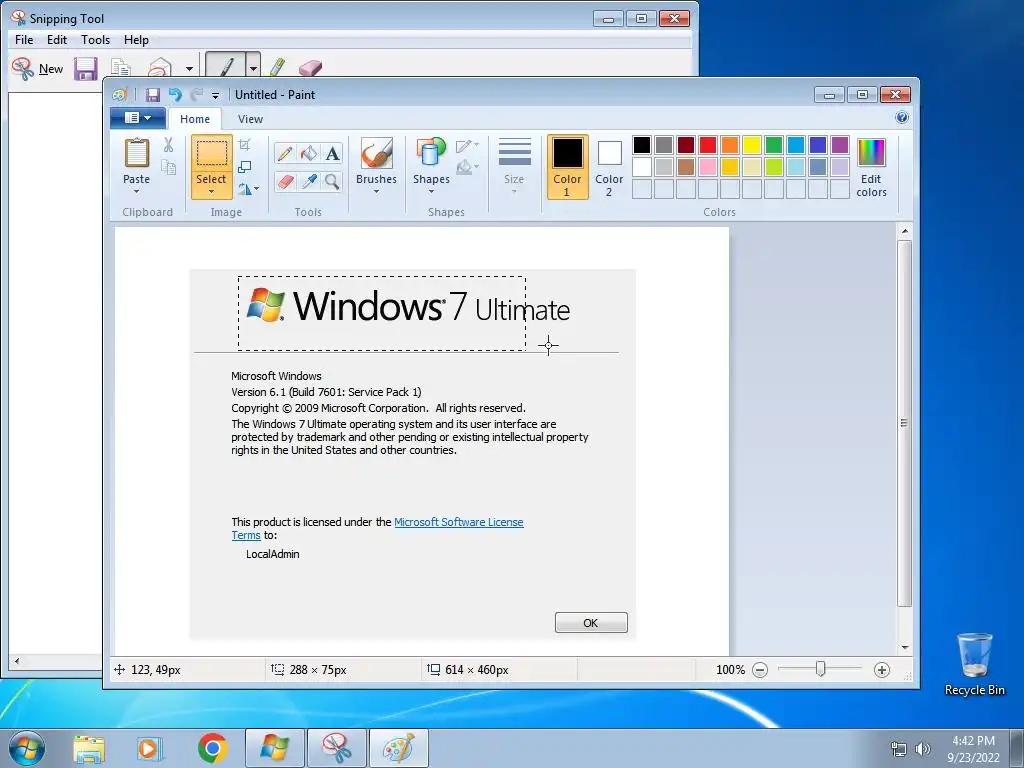Click the Brushes tool icon
1024x768 pixels.
coord(377,153)
